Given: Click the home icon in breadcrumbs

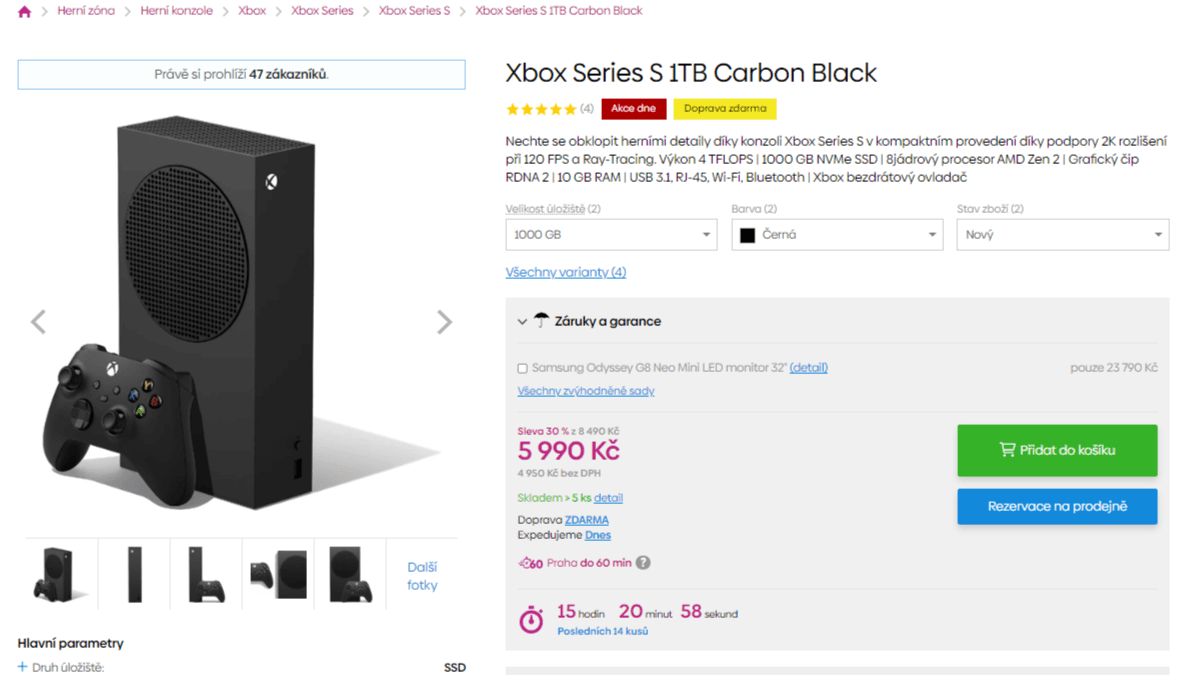Looking at the screenshot, I should click(x=24, y=12).
